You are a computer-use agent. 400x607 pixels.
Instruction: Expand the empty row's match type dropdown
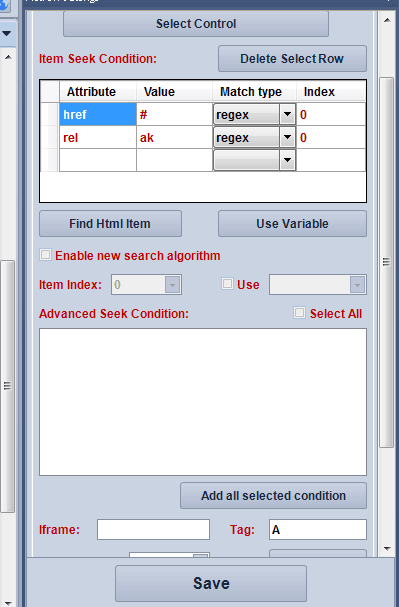click(x=287, y=160)
